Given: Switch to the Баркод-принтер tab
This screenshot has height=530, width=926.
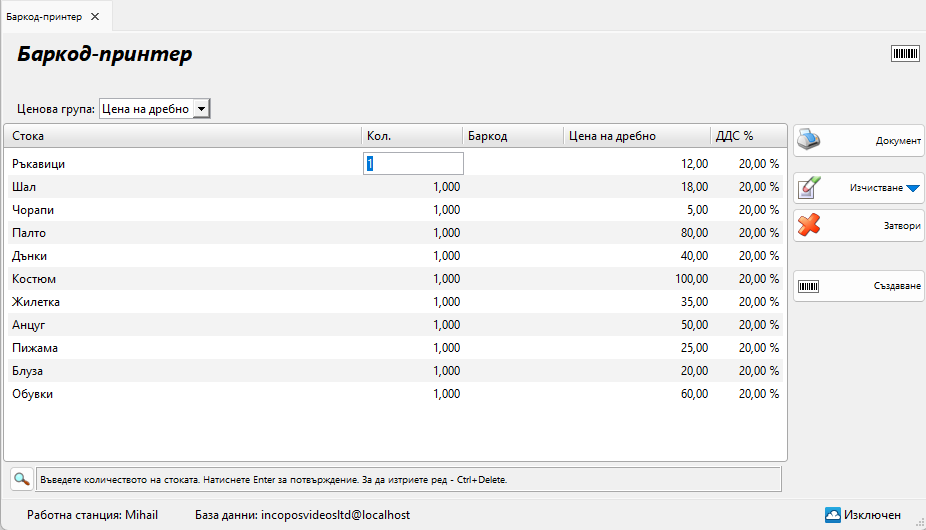Looking at the screenshot, I should coord(45,17).
